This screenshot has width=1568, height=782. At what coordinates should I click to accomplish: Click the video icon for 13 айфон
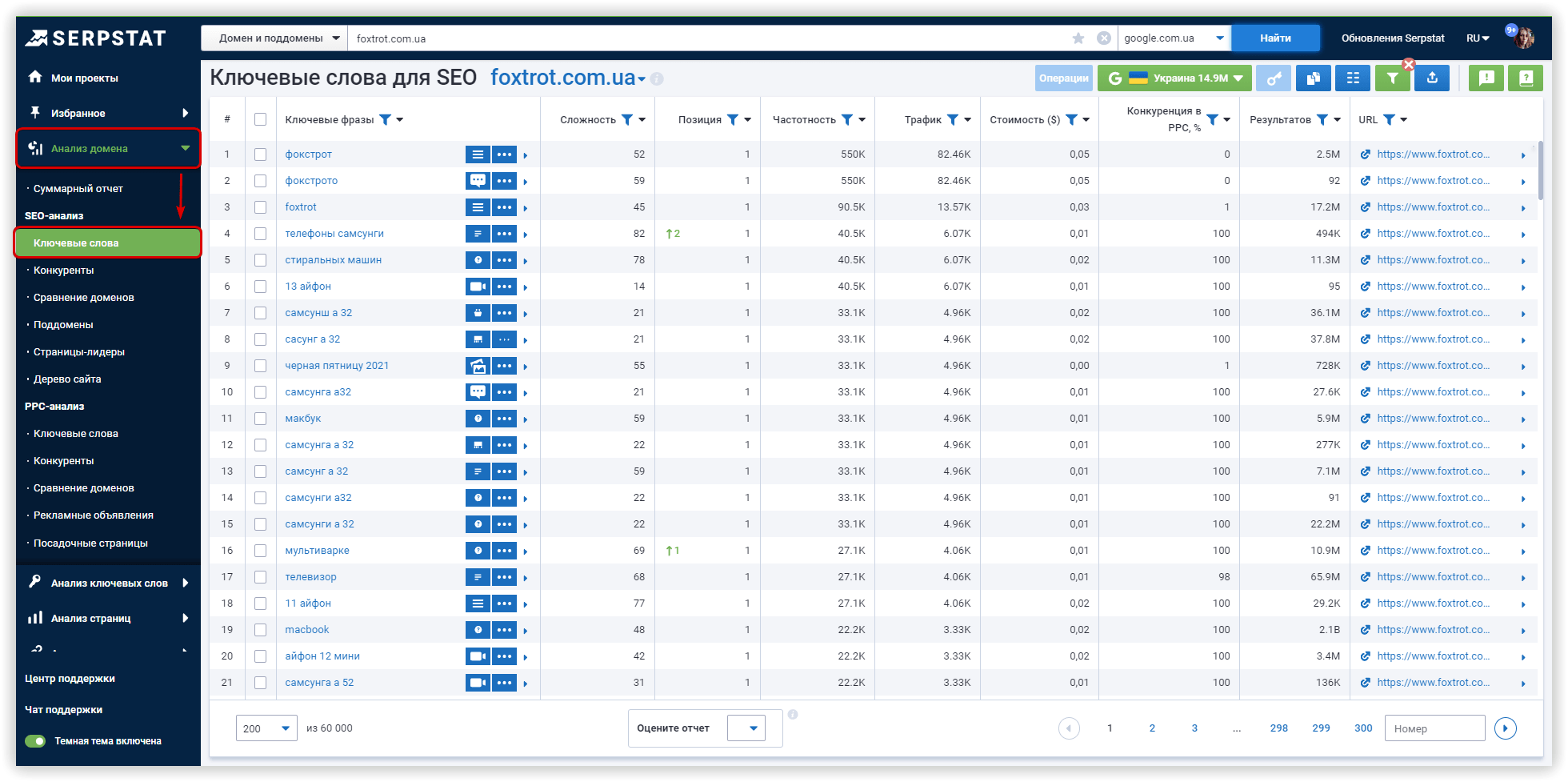(478, 287)
